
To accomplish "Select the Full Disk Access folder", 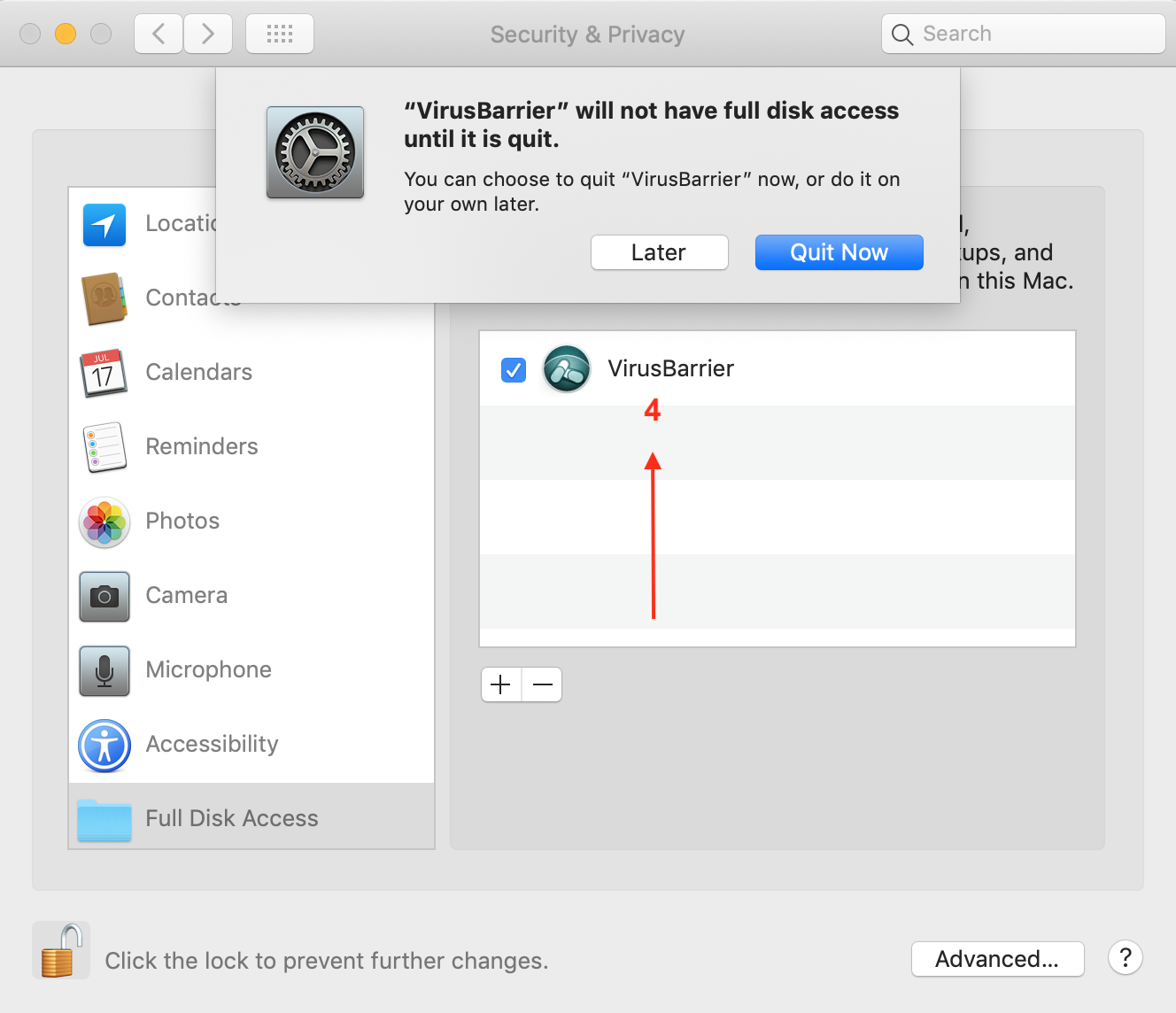I will (104, 819).
